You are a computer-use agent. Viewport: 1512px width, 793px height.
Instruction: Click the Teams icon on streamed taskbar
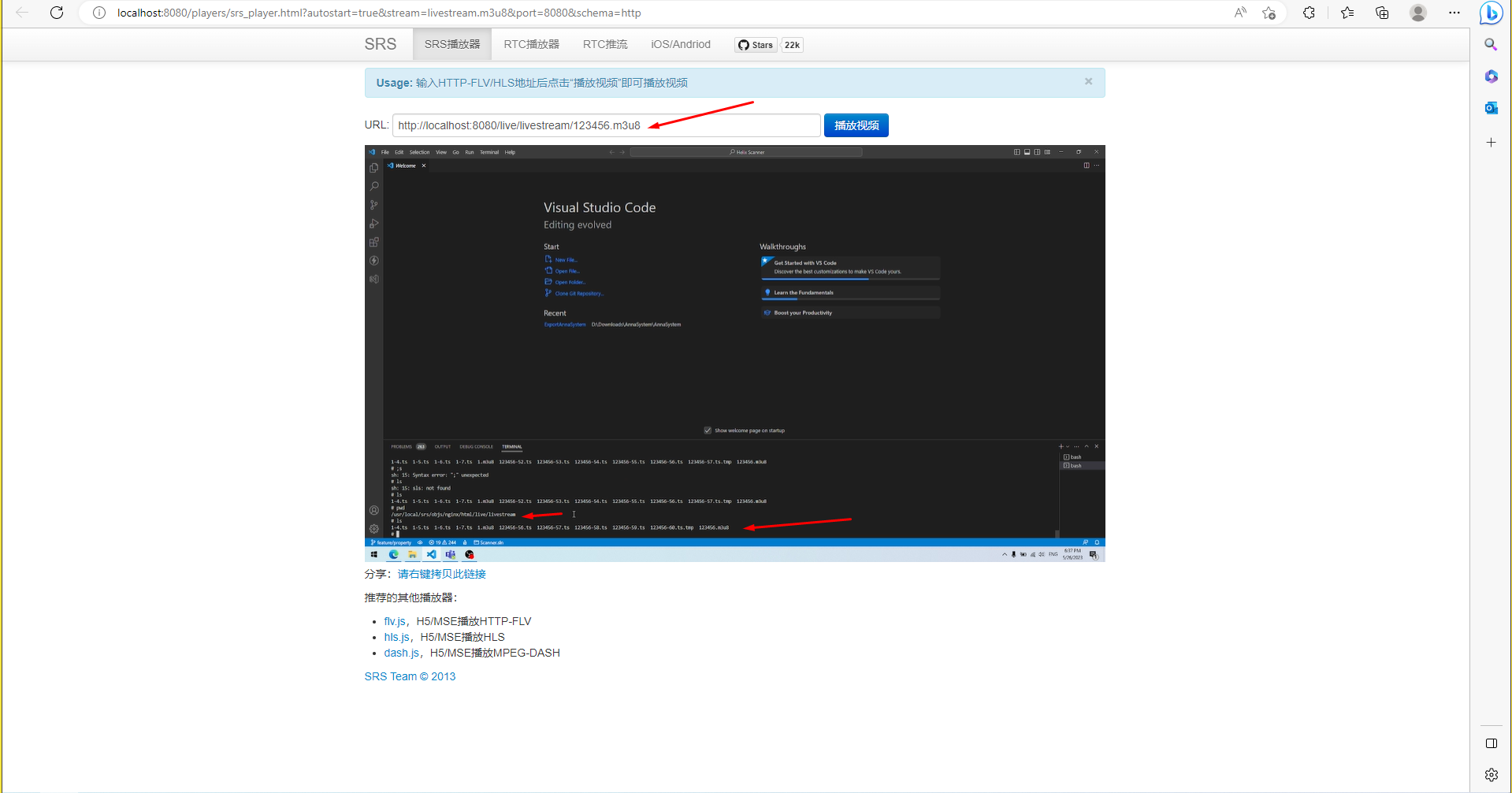coord(450,555)
